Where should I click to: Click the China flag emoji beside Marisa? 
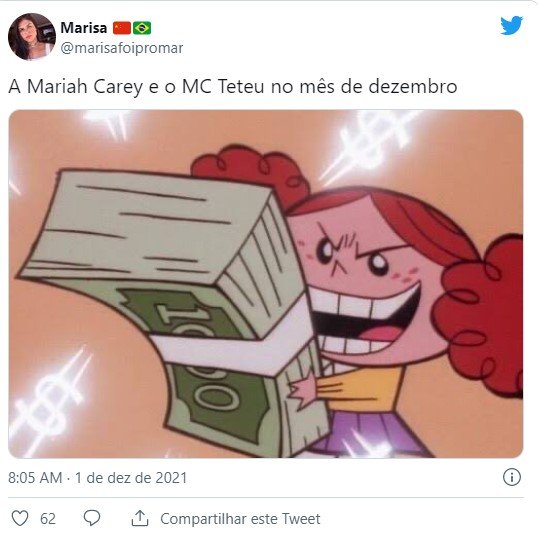point(122,28)
